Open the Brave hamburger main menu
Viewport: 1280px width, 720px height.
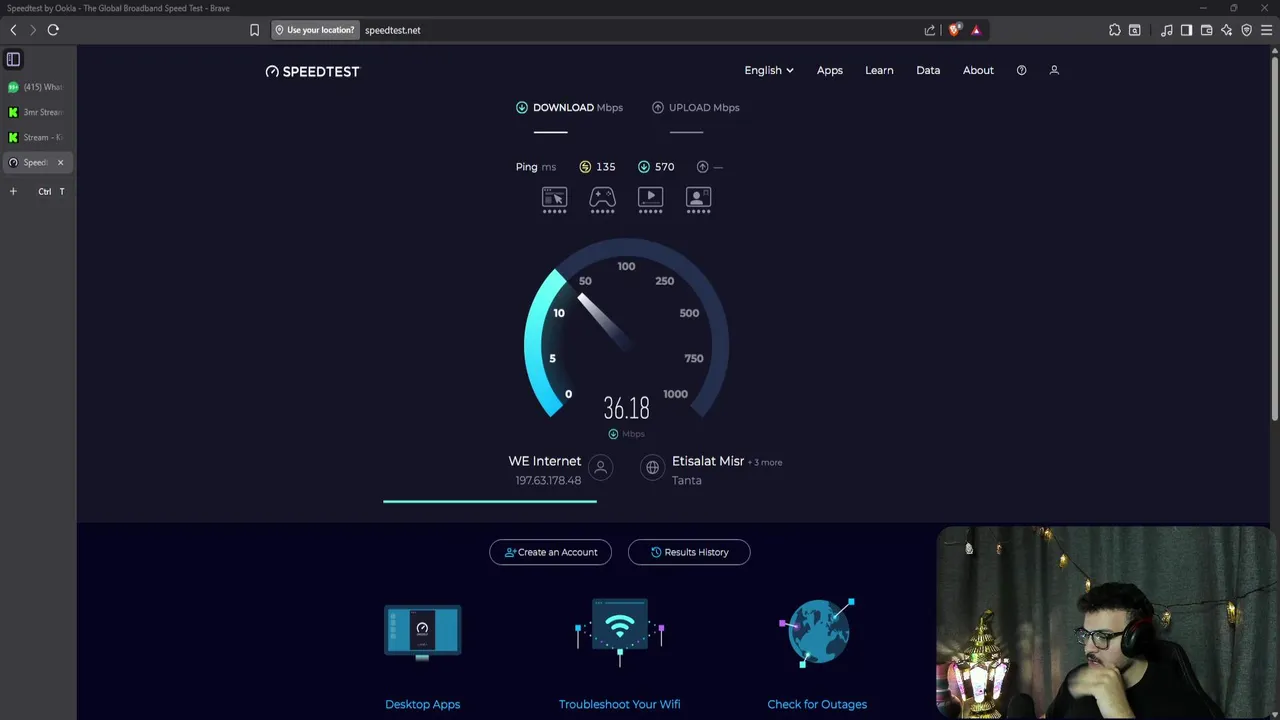click(x=1266, y=30)
